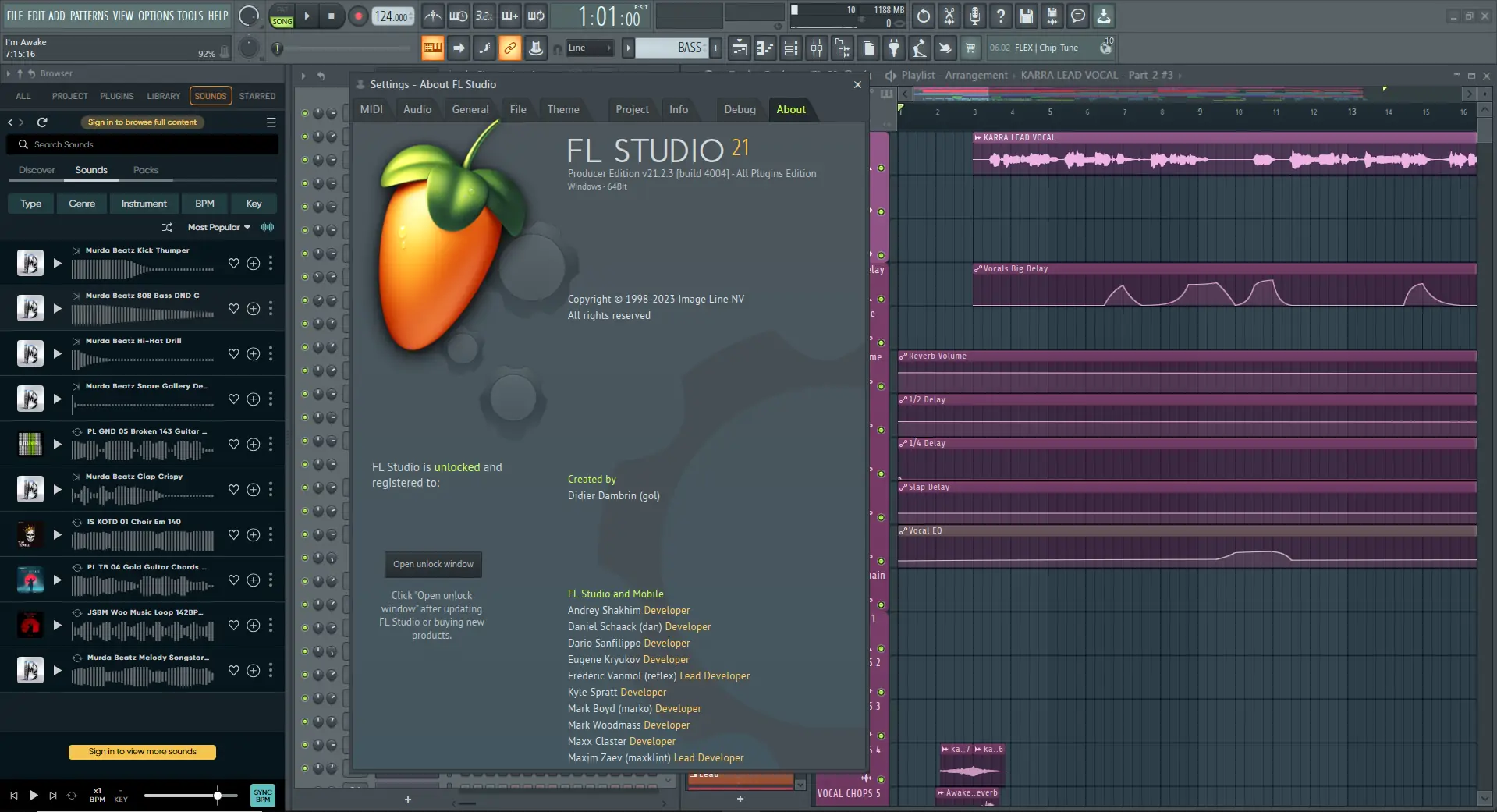Screen dimensions: 1497x812
Task: Save project with the floppy disk icon
Action: [1027, 16]
